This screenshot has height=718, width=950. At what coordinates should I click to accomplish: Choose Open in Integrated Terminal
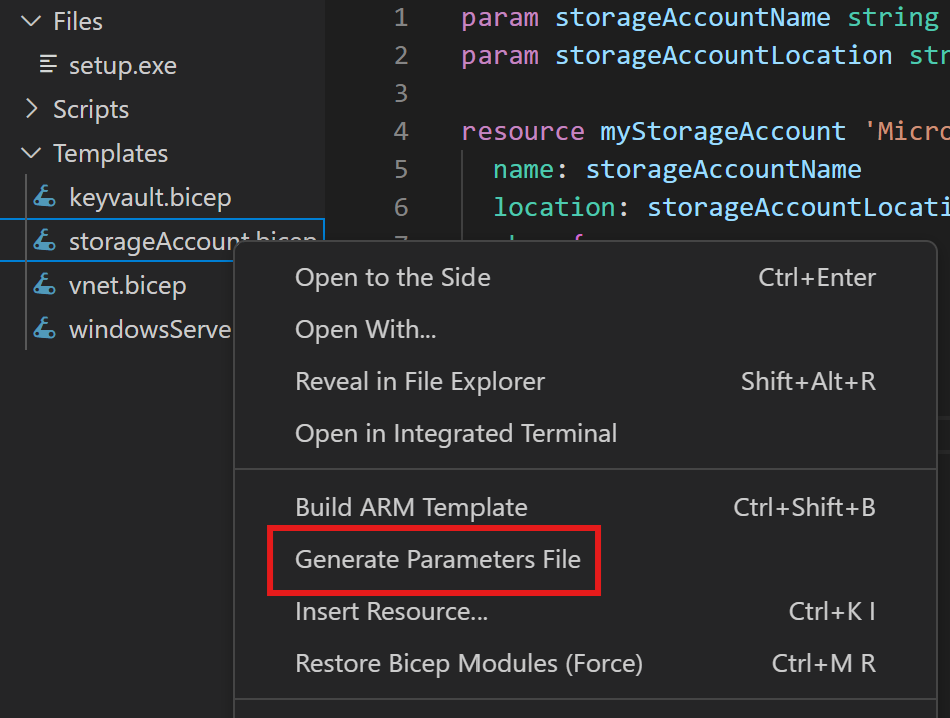pos(455,434)
